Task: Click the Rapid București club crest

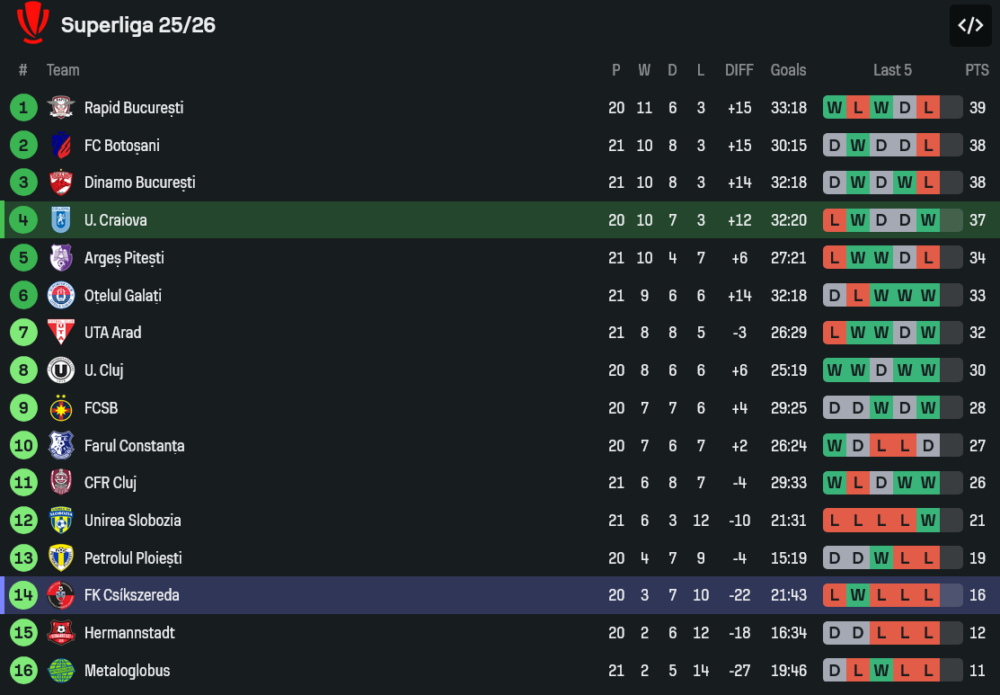Action: 61,107
